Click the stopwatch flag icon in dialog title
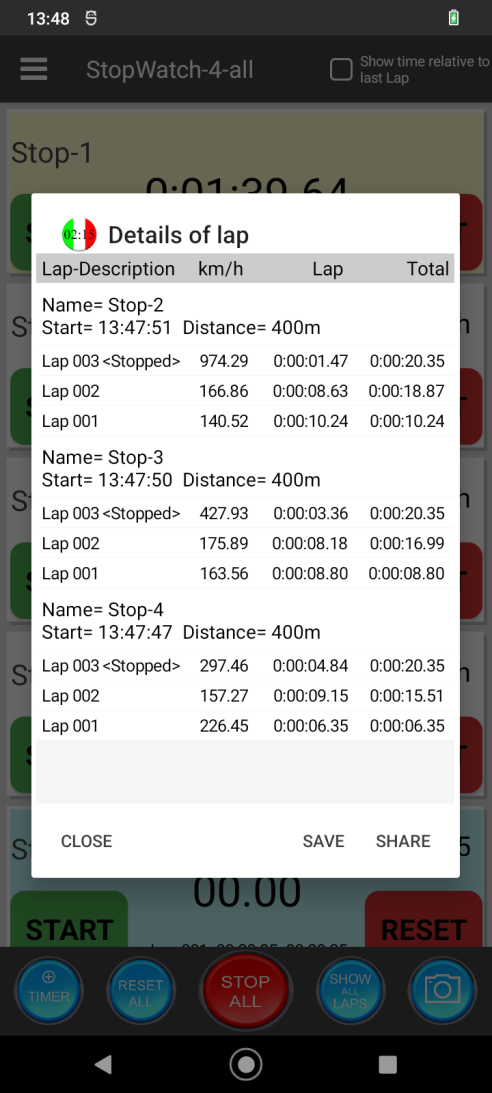492x1093 pixels. [x=79, y=235]
